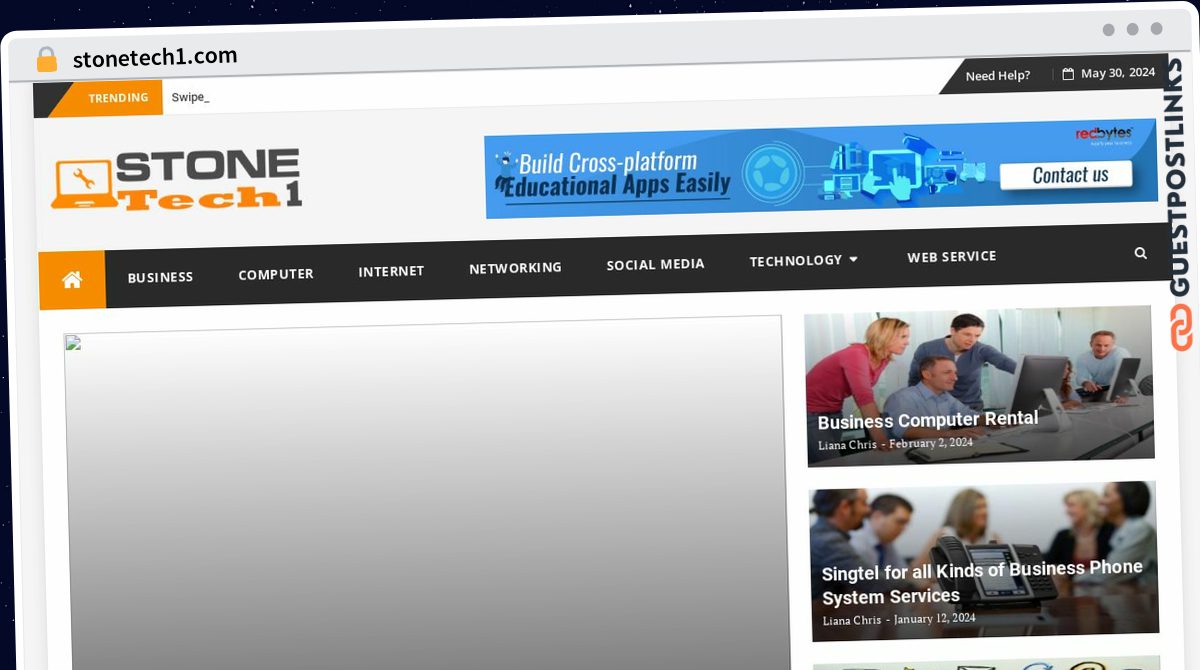This screenshot has height=670, width=1200.
Task: Open the Business Computer Rental article
Action: click(x=928, y=420)
